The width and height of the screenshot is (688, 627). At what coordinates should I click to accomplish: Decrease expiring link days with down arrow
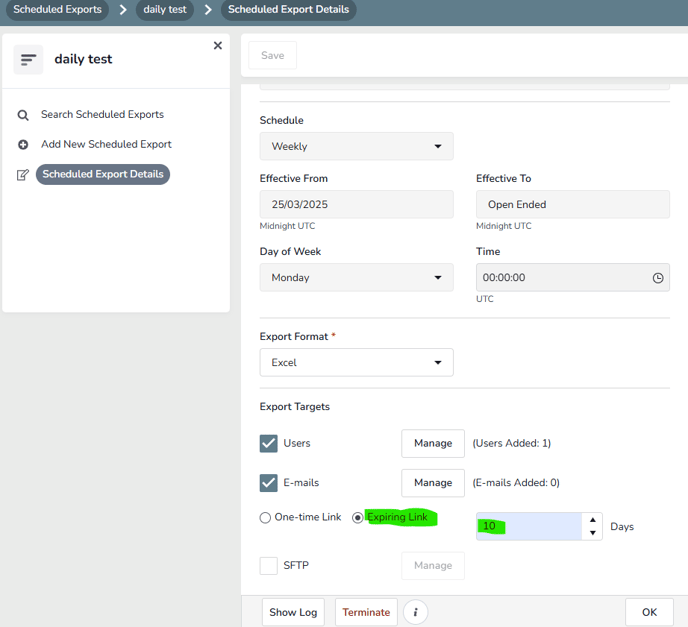(x=593, y=533)
